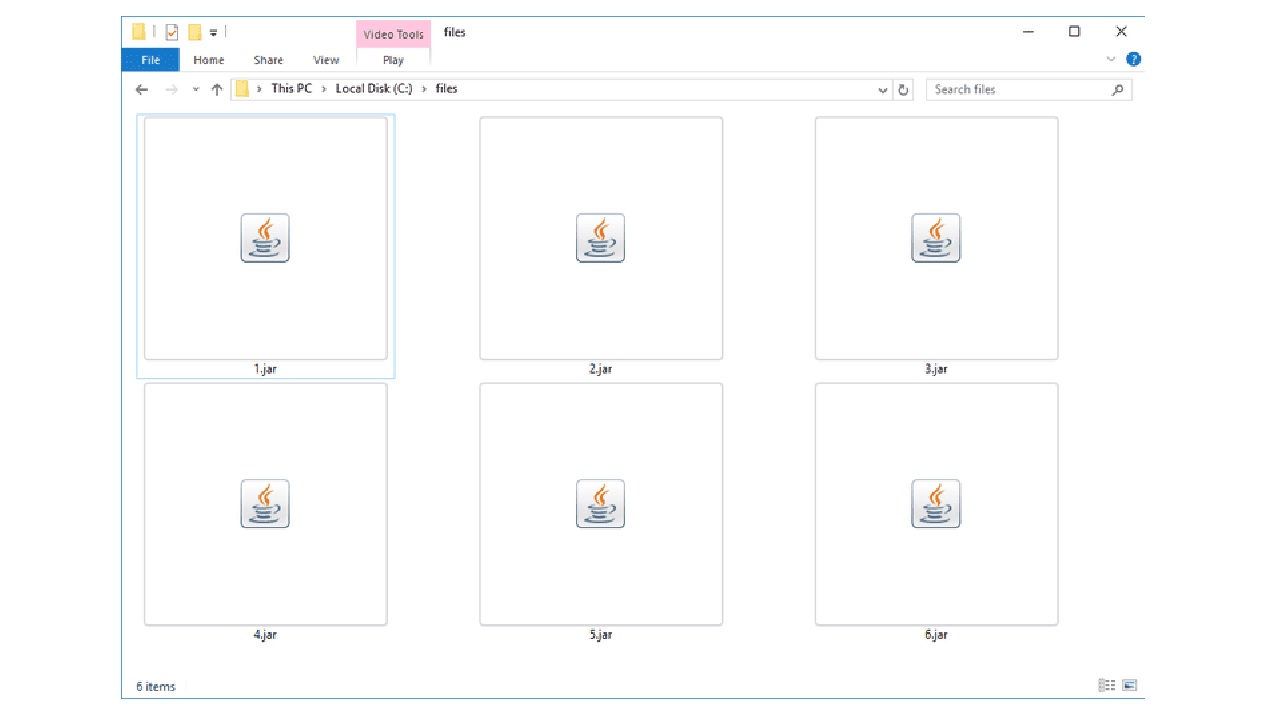
Task: Minimize the files window
Action: click(1028, 32)
